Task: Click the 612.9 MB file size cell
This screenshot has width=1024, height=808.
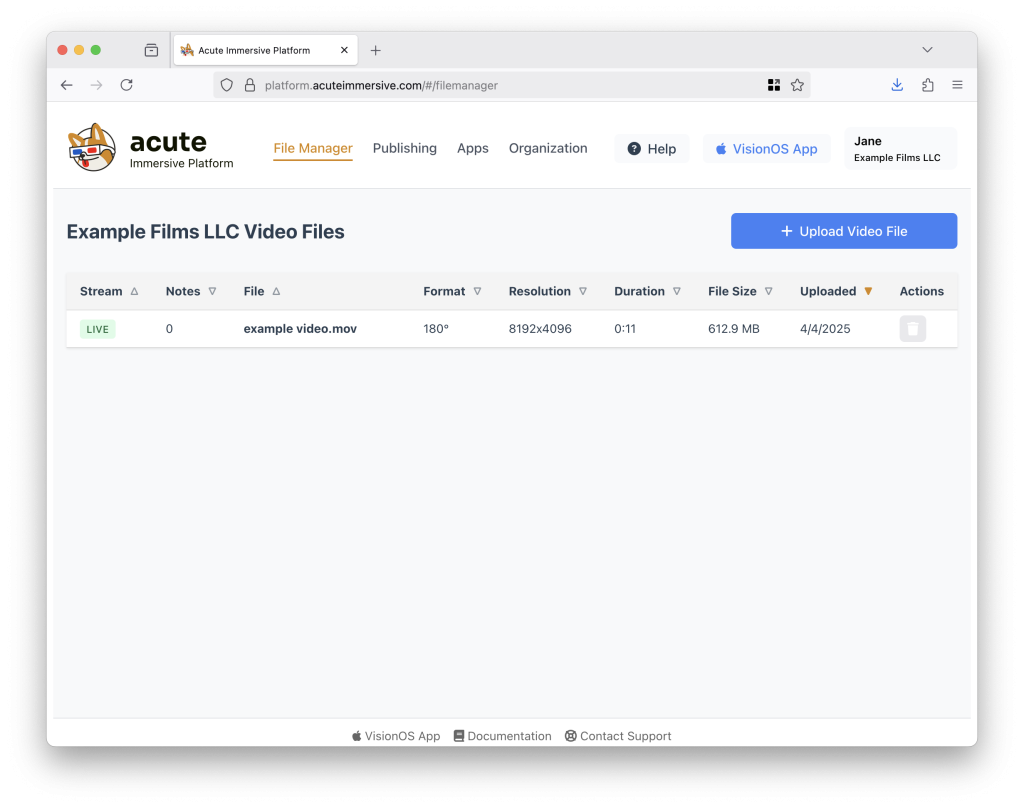Action: pyautogui.click(x=734, y=329)
